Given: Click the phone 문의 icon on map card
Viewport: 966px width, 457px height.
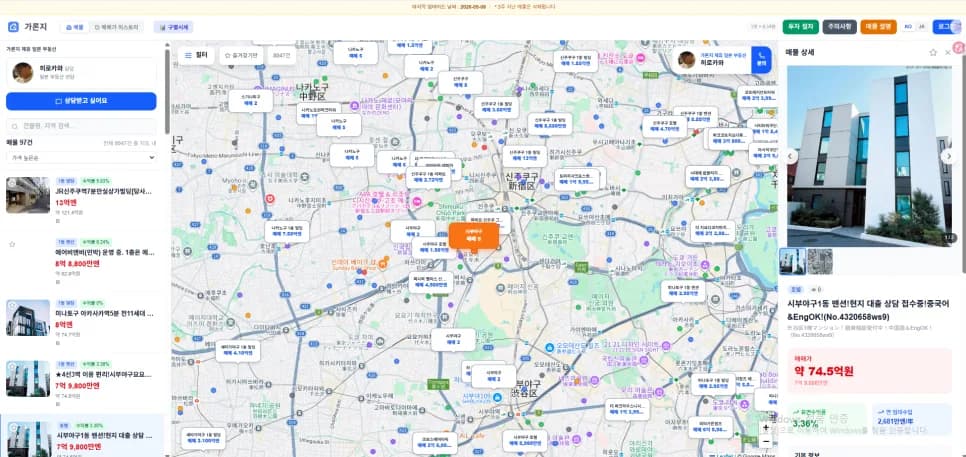Looking at the screenshot, I should pos(761,60).
